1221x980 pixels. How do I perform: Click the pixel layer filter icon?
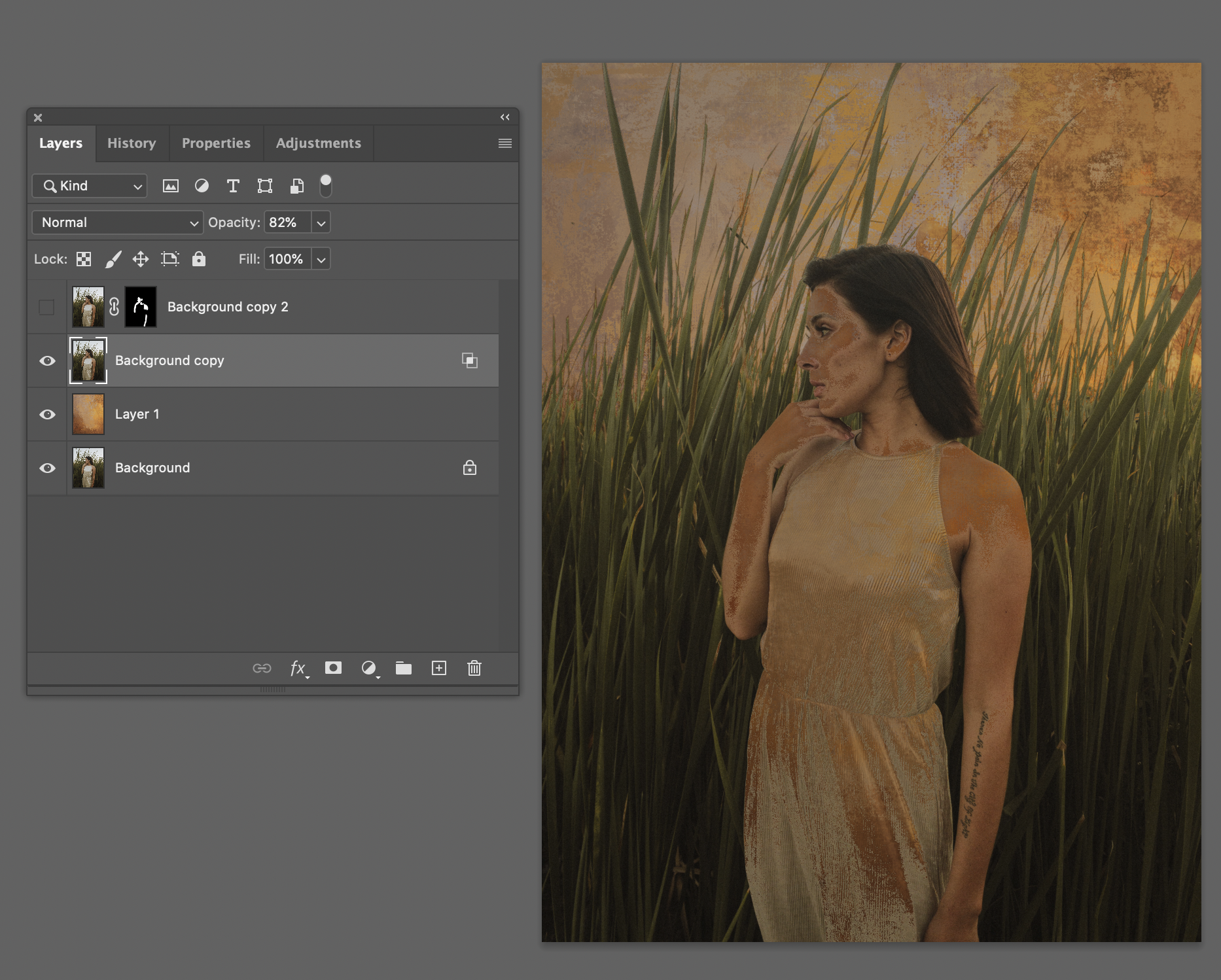[170, 186]
